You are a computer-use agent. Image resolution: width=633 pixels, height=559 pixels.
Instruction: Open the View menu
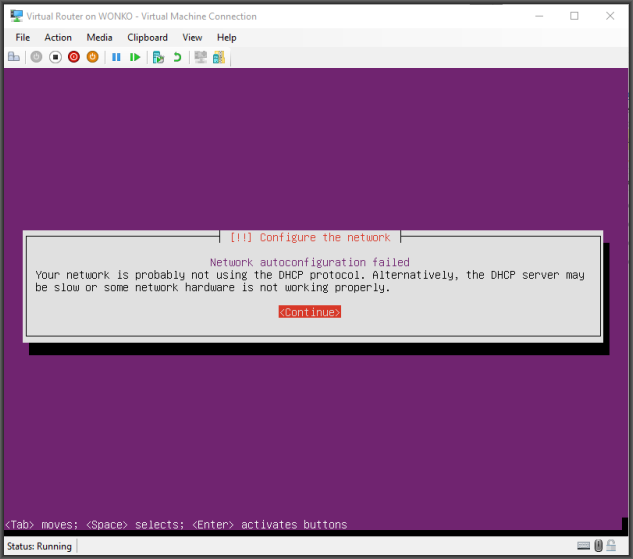pos(192,38)
